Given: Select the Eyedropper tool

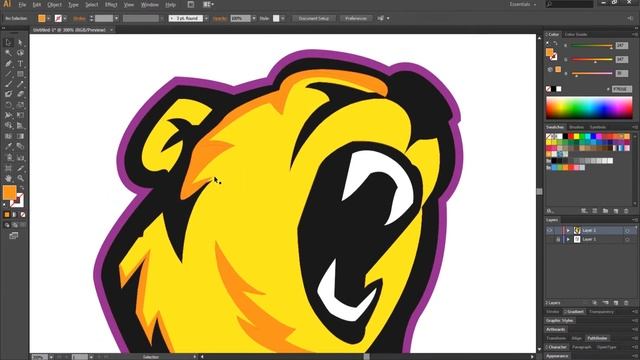Looking at the screenshot, I should (x=8, y=147).
